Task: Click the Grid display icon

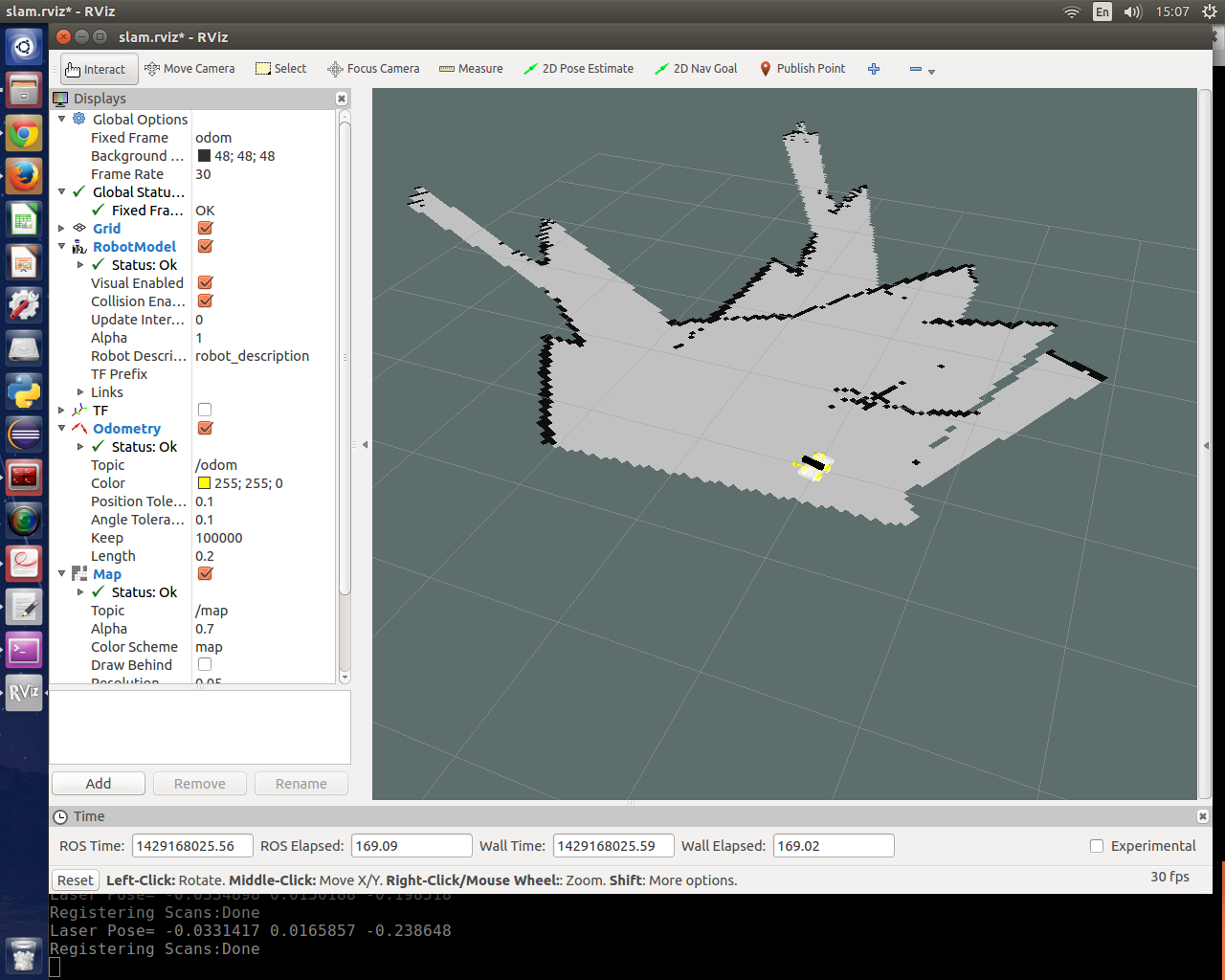Action: click(79, 228)
